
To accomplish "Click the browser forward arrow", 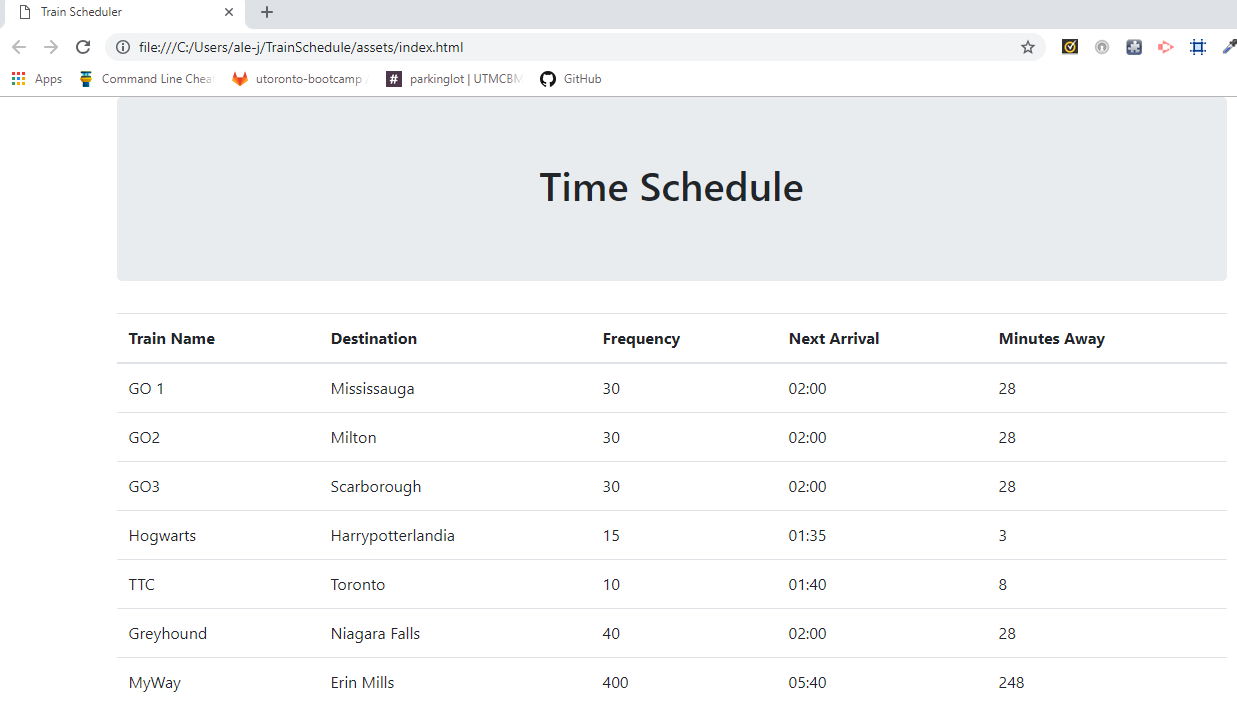I will [51, 47].
